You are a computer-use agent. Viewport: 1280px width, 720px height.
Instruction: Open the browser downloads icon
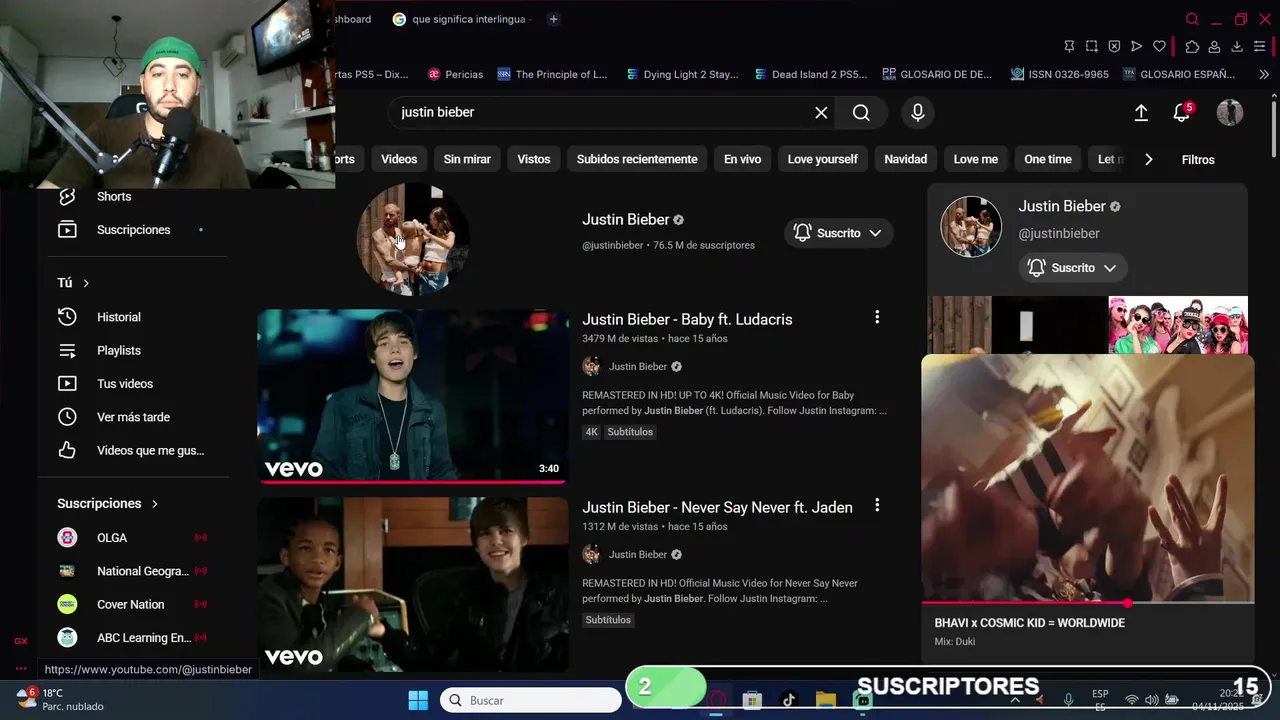point(1237,46)
